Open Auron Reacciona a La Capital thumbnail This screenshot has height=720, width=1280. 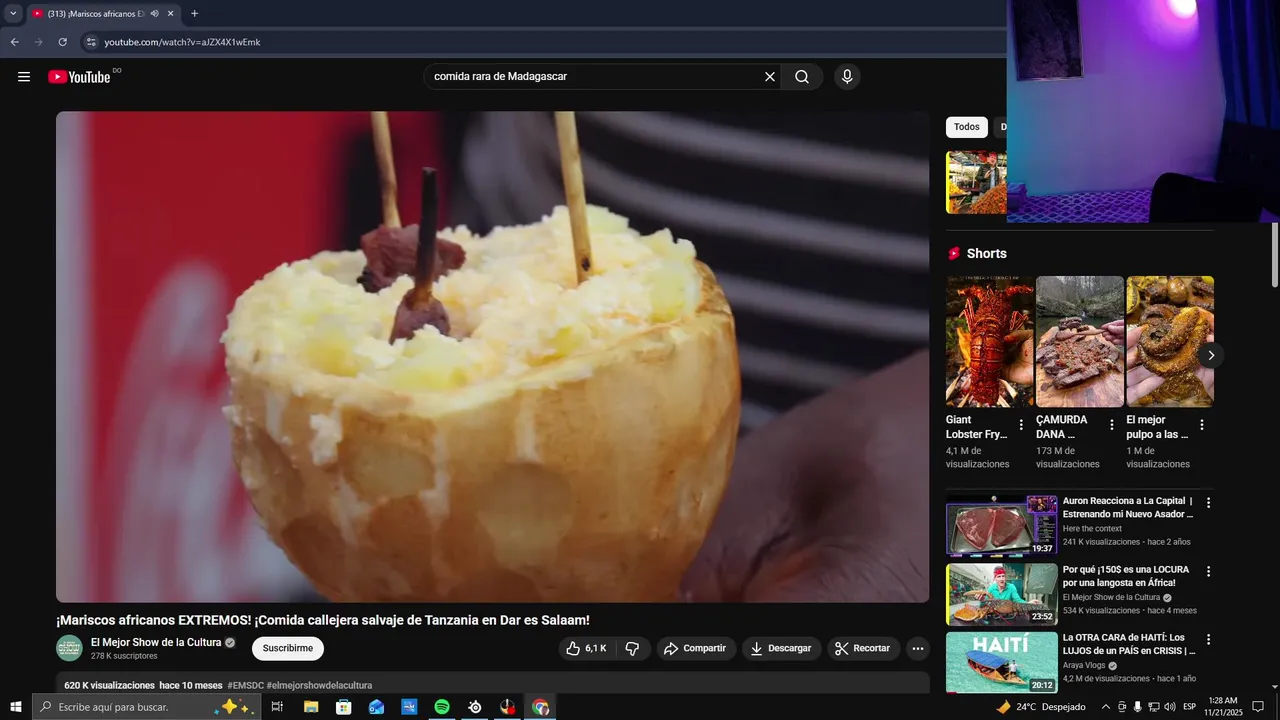click(1001, 525)
